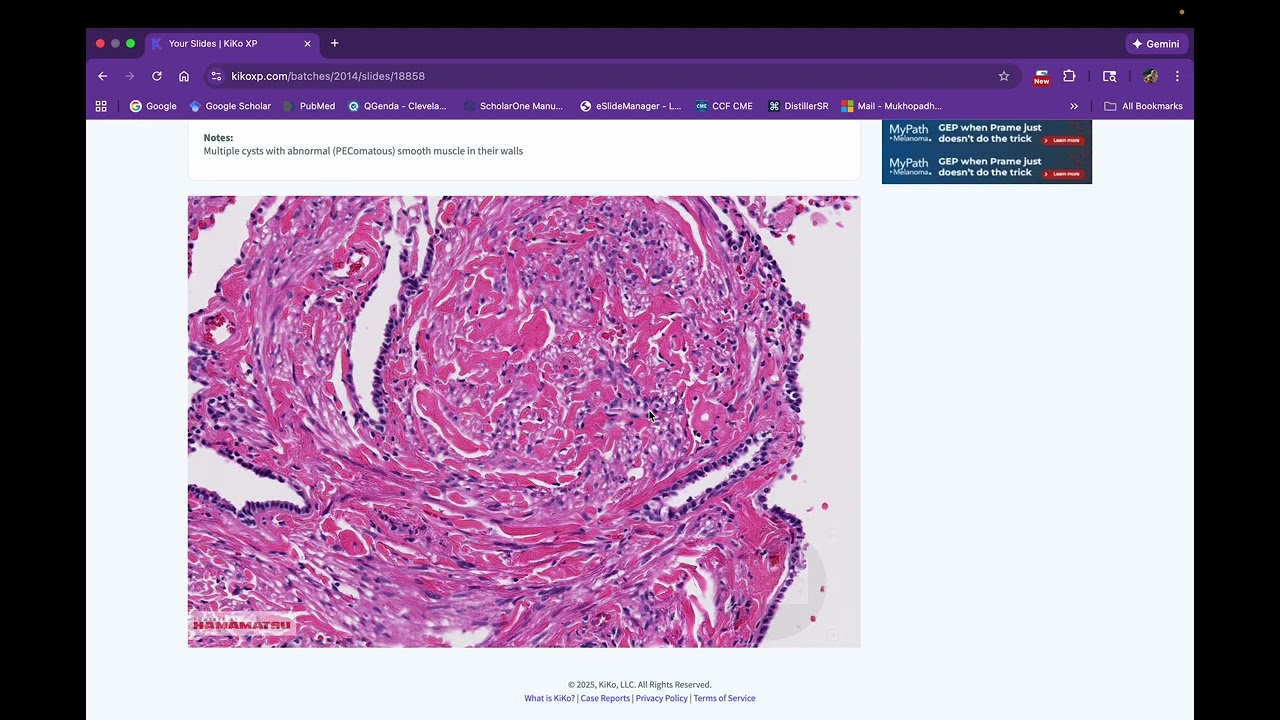Click the Notes: label
The image size is (1280, 720).
pos(218,138)
